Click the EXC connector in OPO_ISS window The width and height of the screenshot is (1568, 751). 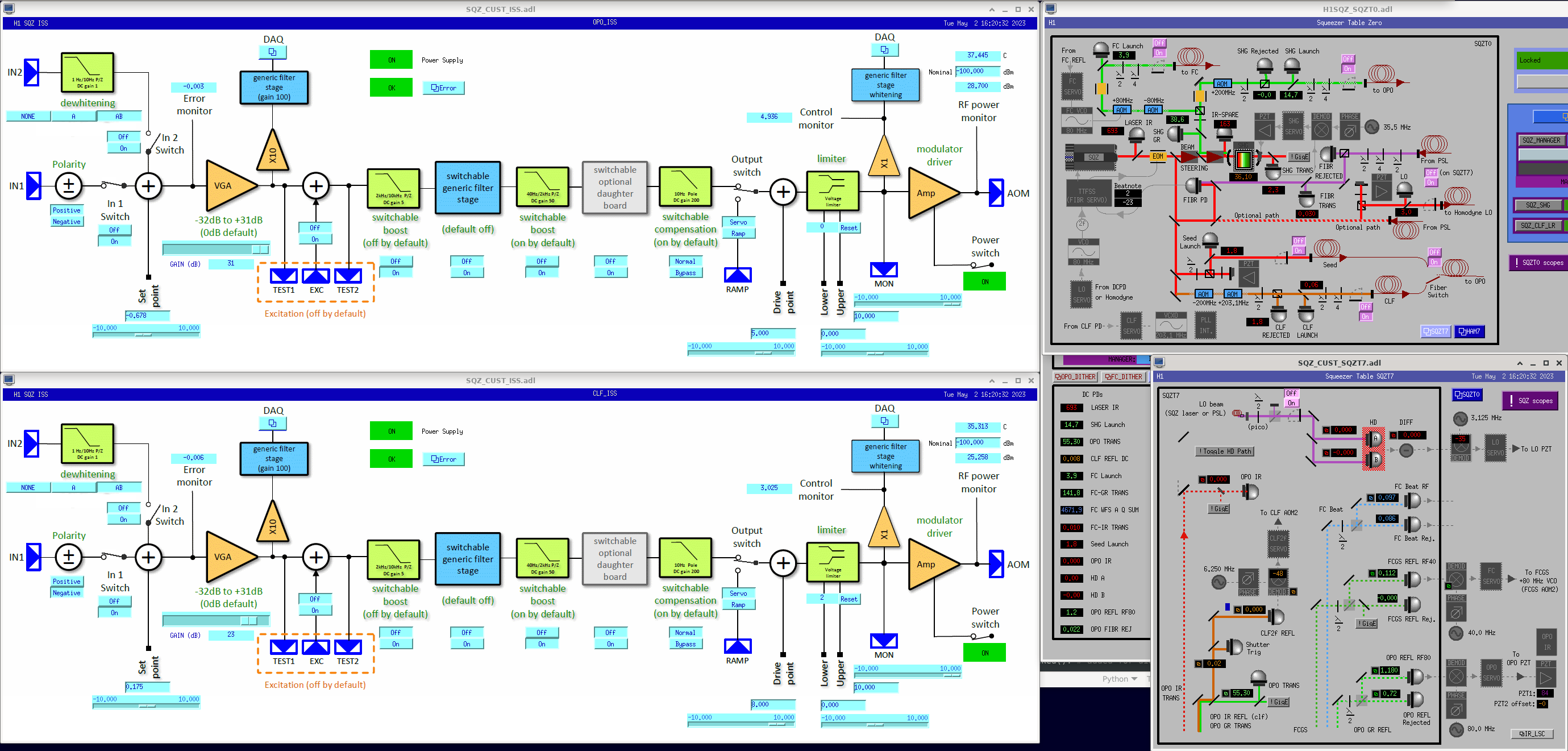tap(316, 276)
